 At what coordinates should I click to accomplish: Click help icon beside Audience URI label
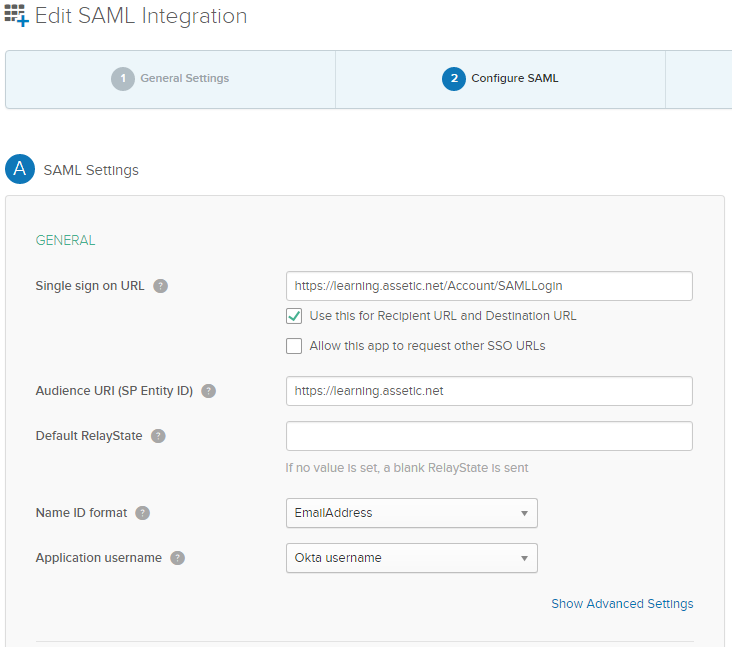pos(209,391)
